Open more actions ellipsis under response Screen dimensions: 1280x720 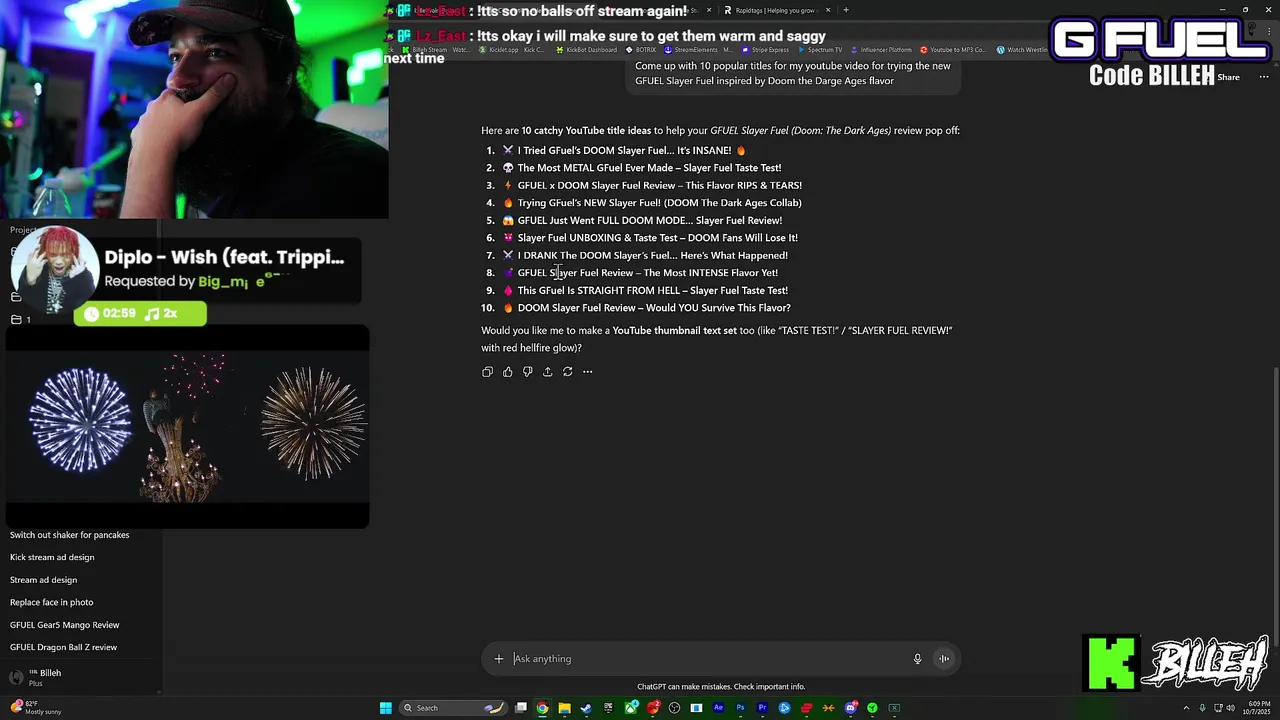(x=588, y=372)
